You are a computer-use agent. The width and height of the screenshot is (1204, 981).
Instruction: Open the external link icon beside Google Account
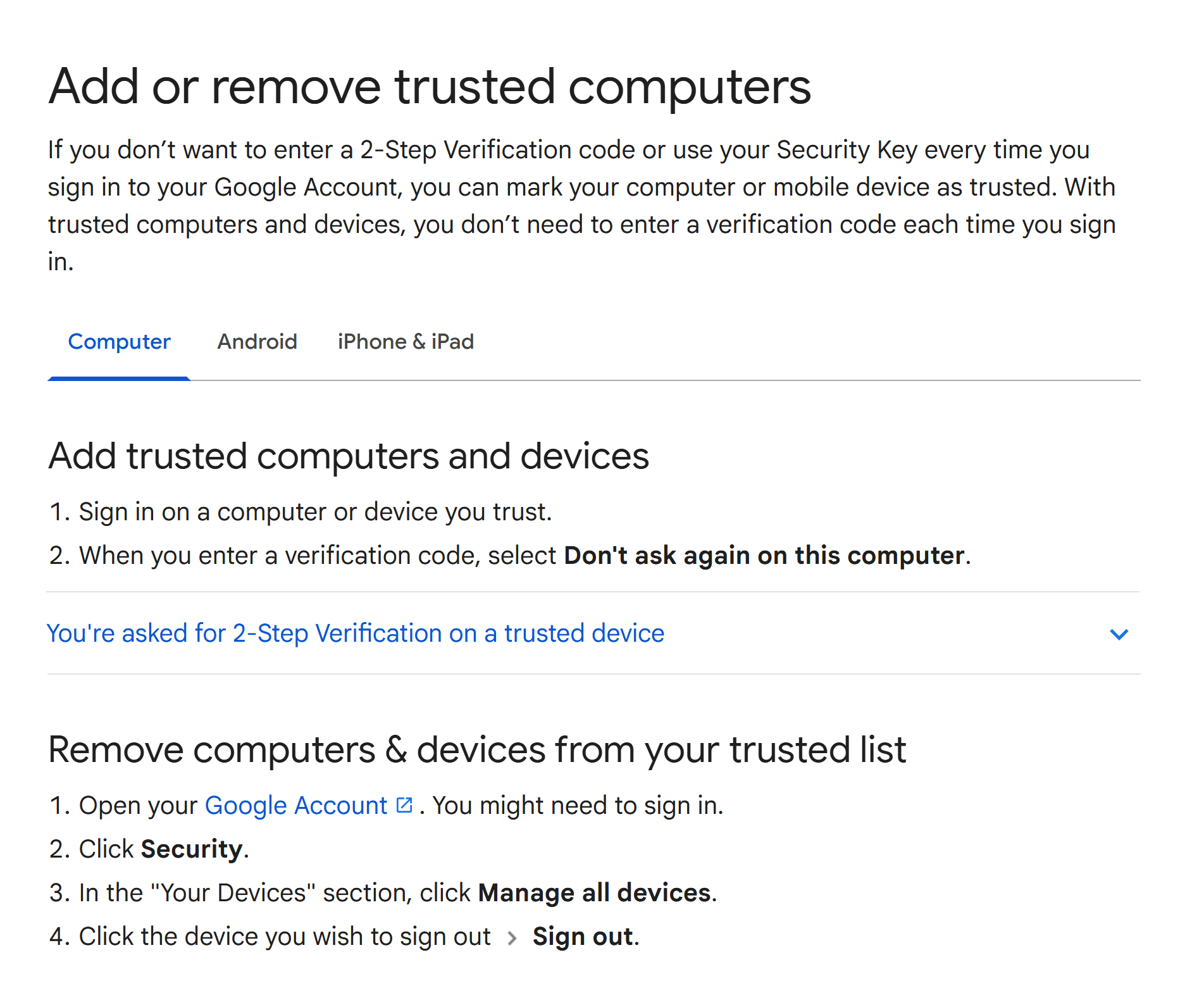point(404,805)
